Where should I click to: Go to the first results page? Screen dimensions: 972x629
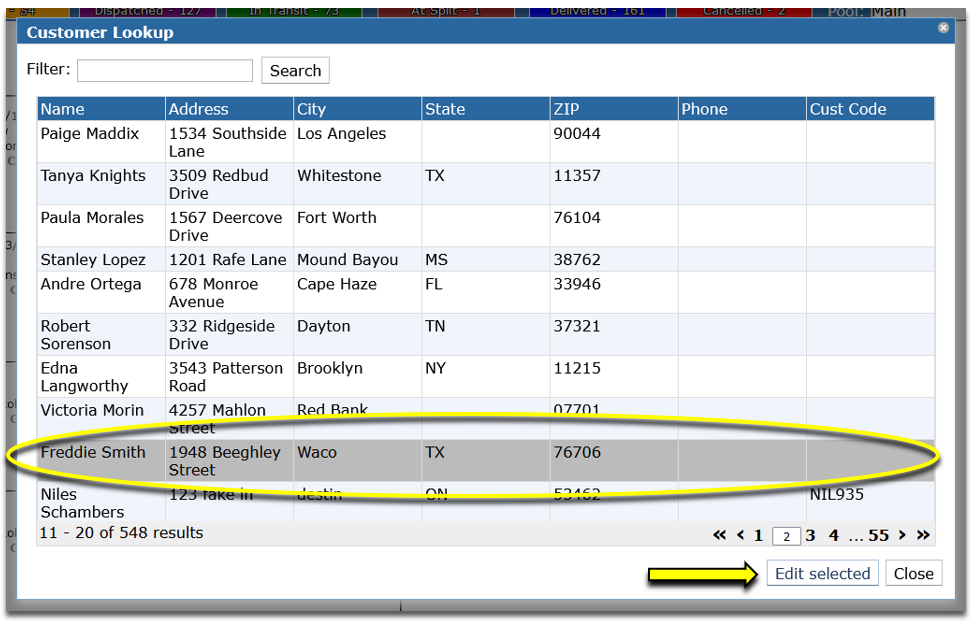719,535
